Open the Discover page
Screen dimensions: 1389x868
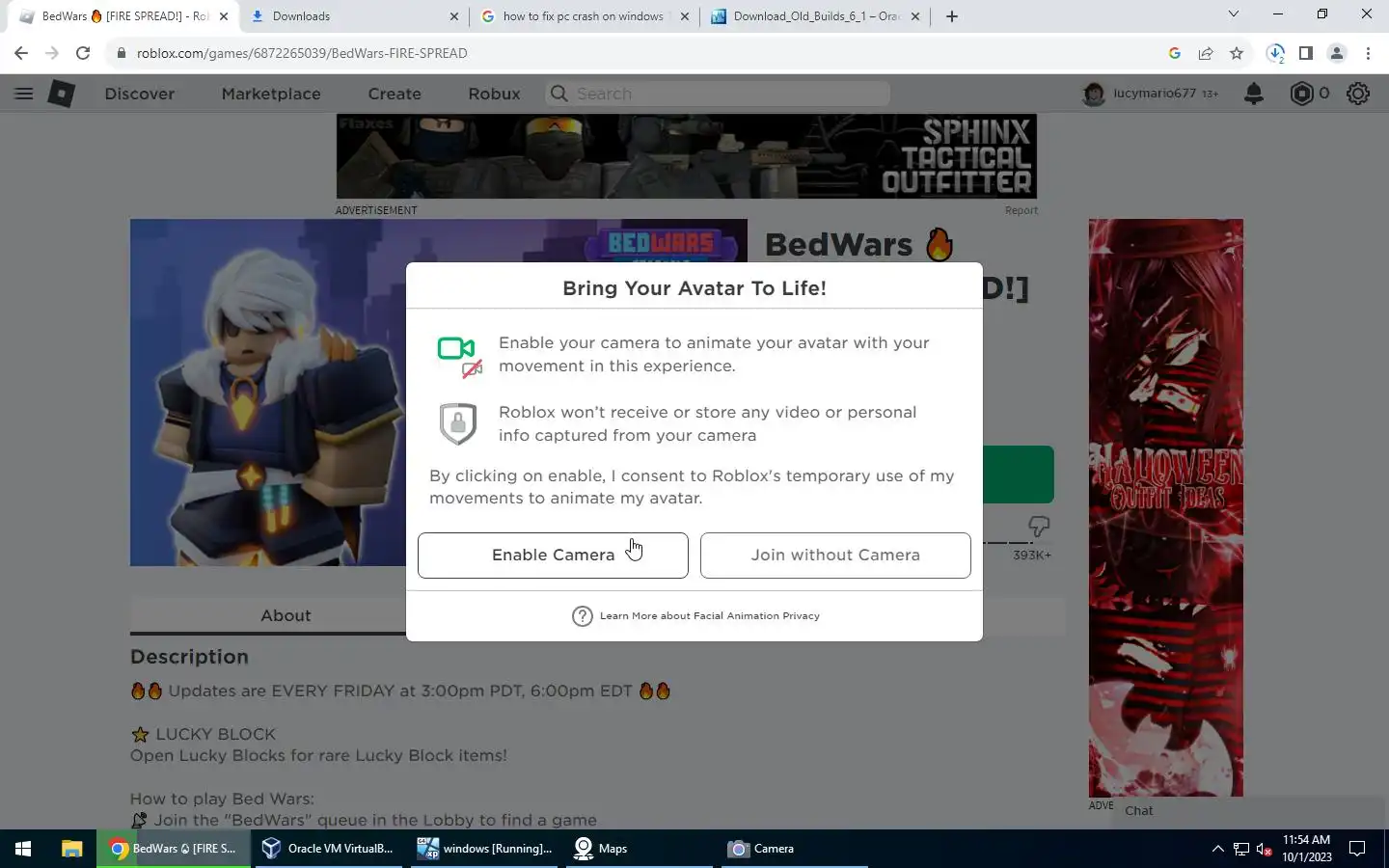[x=140, y=94]
